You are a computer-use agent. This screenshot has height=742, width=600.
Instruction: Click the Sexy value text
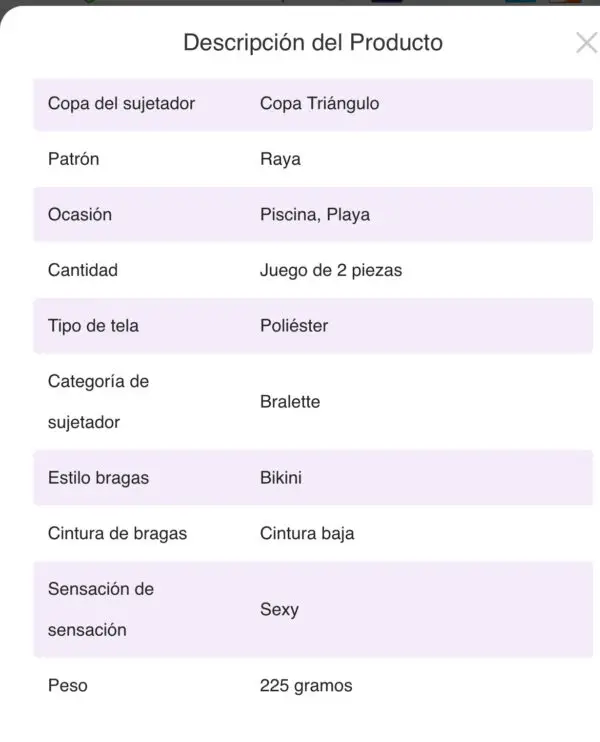[279, 609]
